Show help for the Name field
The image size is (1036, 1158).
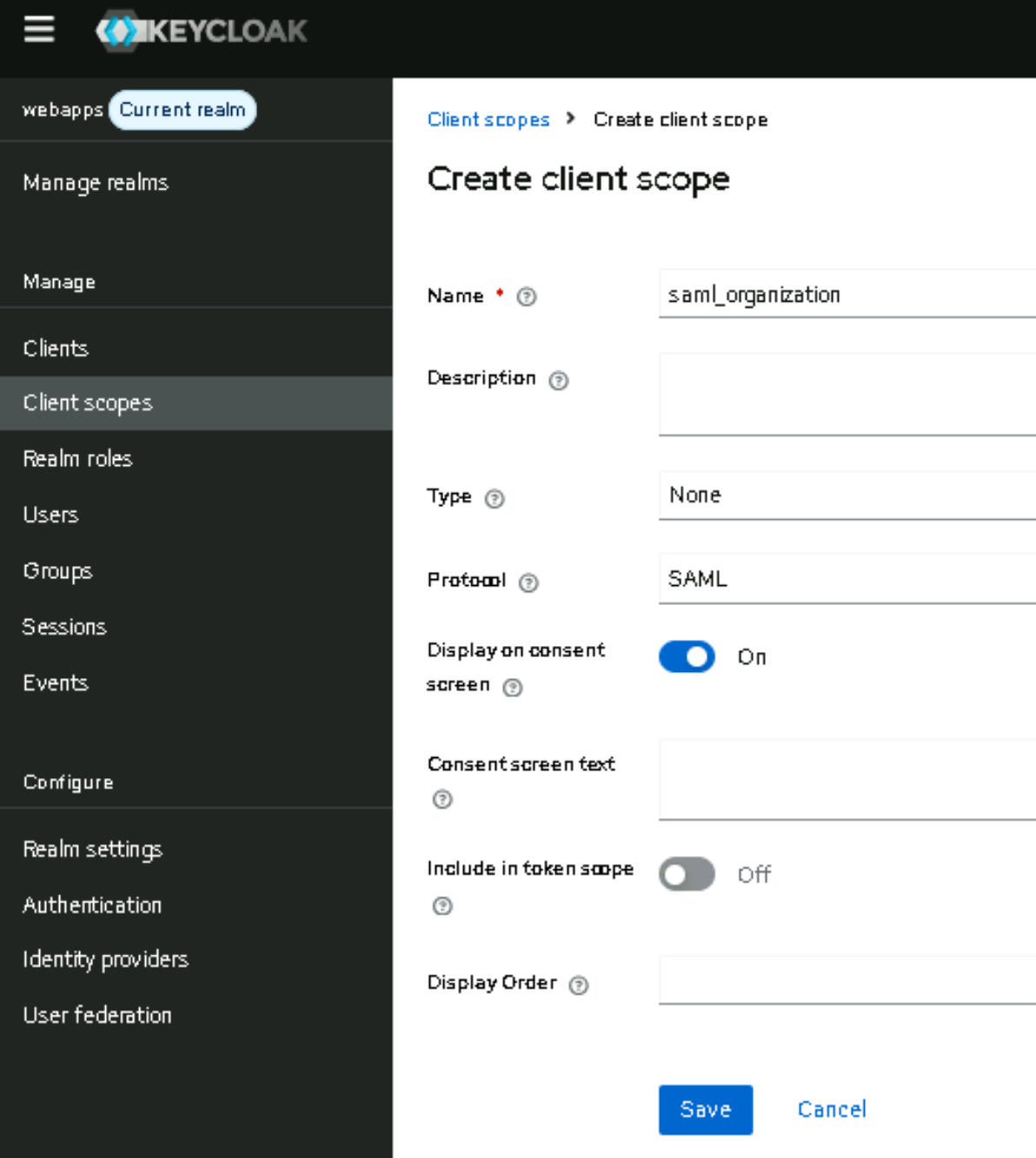point(527,297)
